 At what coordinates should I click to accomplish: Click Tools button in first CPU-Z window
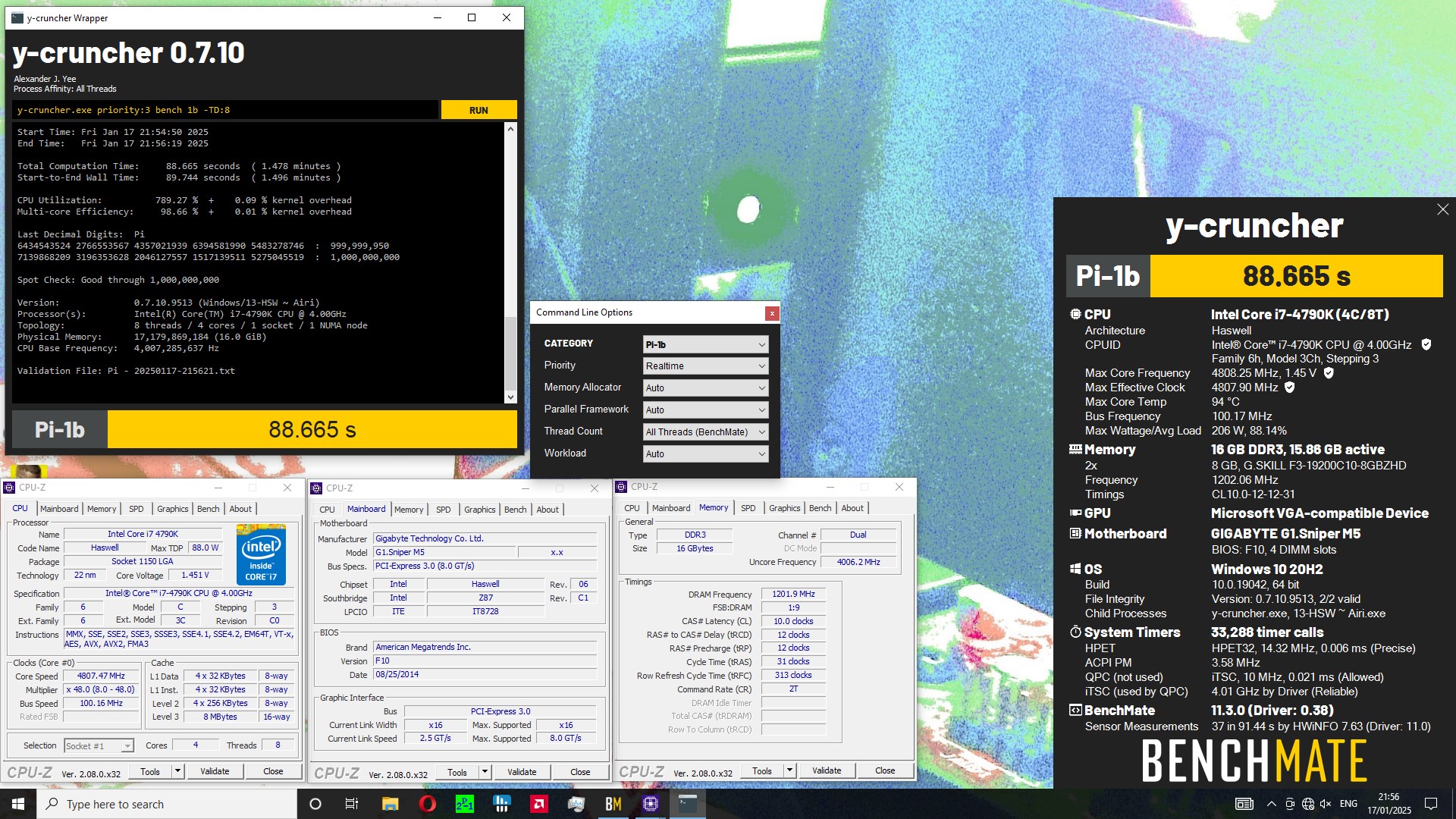pyautogui.click(x=150, y=772)
